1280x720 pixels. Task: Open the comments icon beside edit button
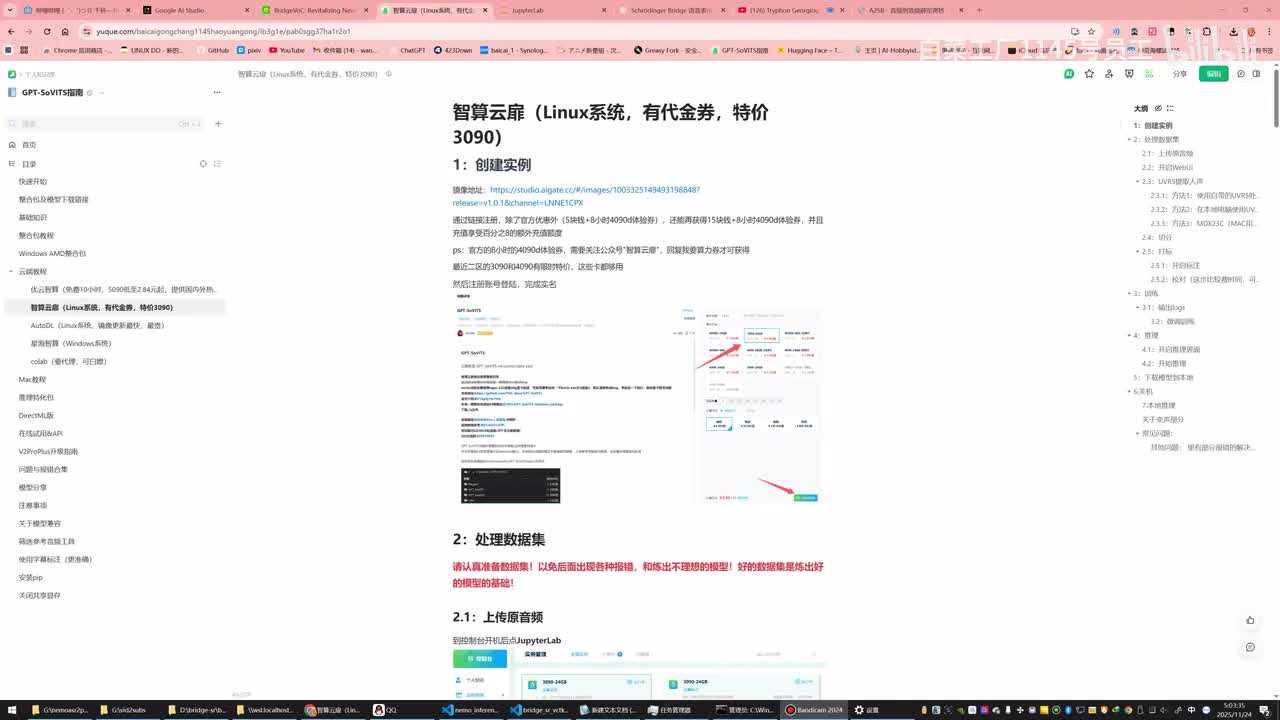tap(1241, 74)
